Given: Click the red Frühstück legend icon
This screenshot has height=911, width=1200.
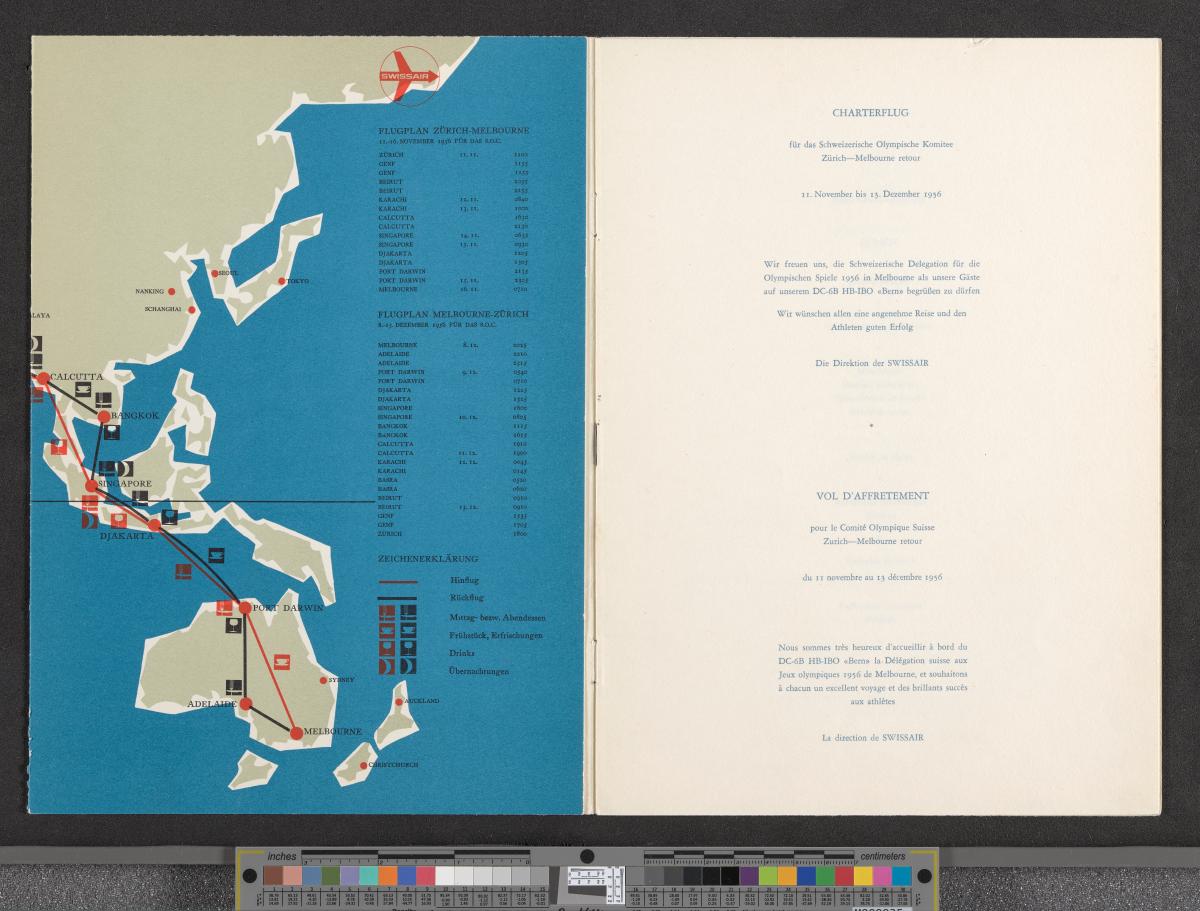Looking at the screenshot, I should [x=387, y=631].
